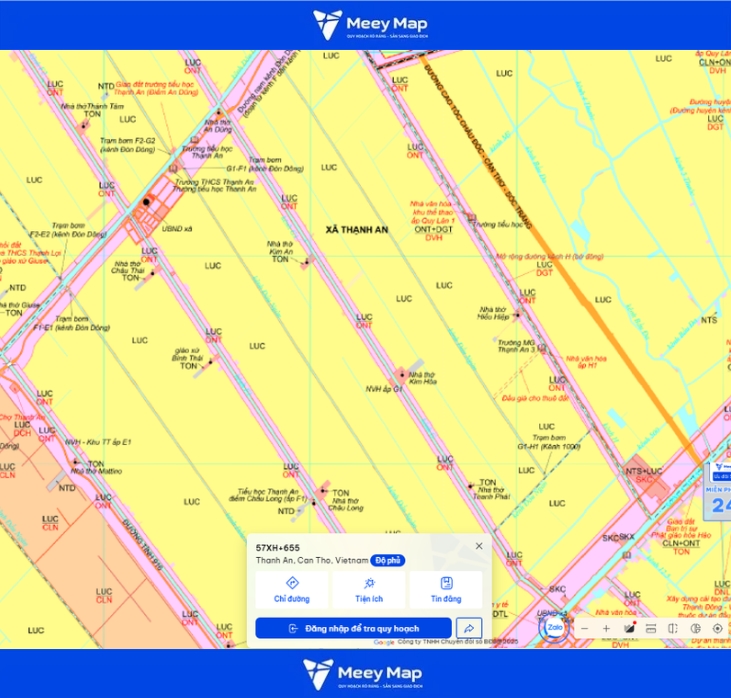Viewport: 731px width, 698px height.
Task: Click the XÃ THẠNH AN commune label
Action: click(357, 229)
